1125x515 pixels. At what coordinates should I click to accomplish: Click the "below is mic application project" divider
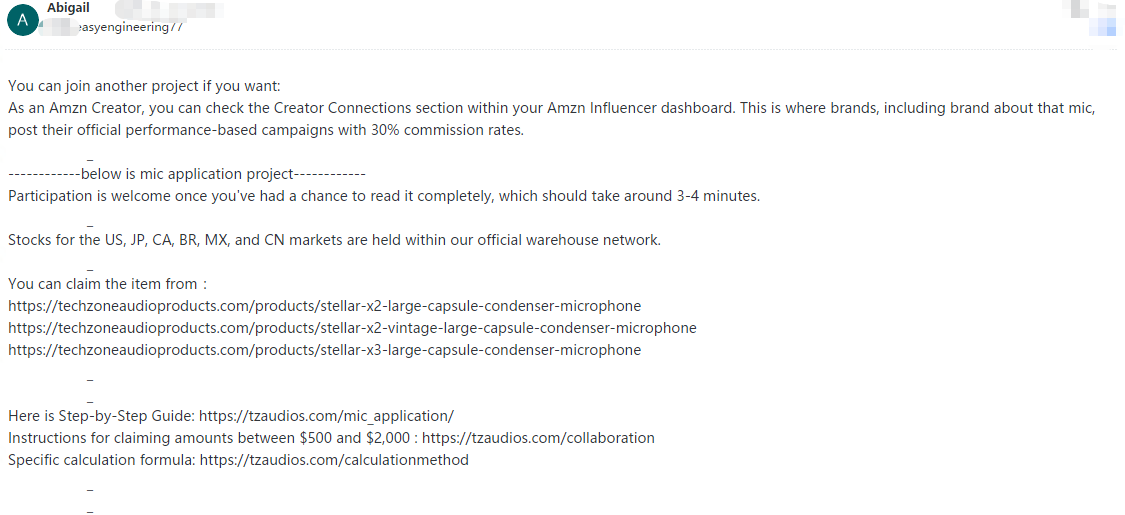(187, 174)
